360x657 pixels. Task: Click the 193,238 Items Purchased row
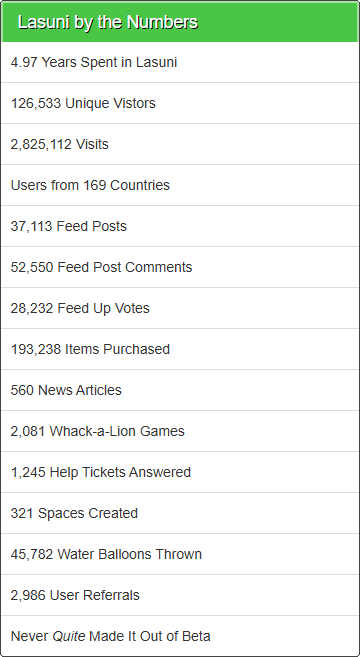point(180,349)
